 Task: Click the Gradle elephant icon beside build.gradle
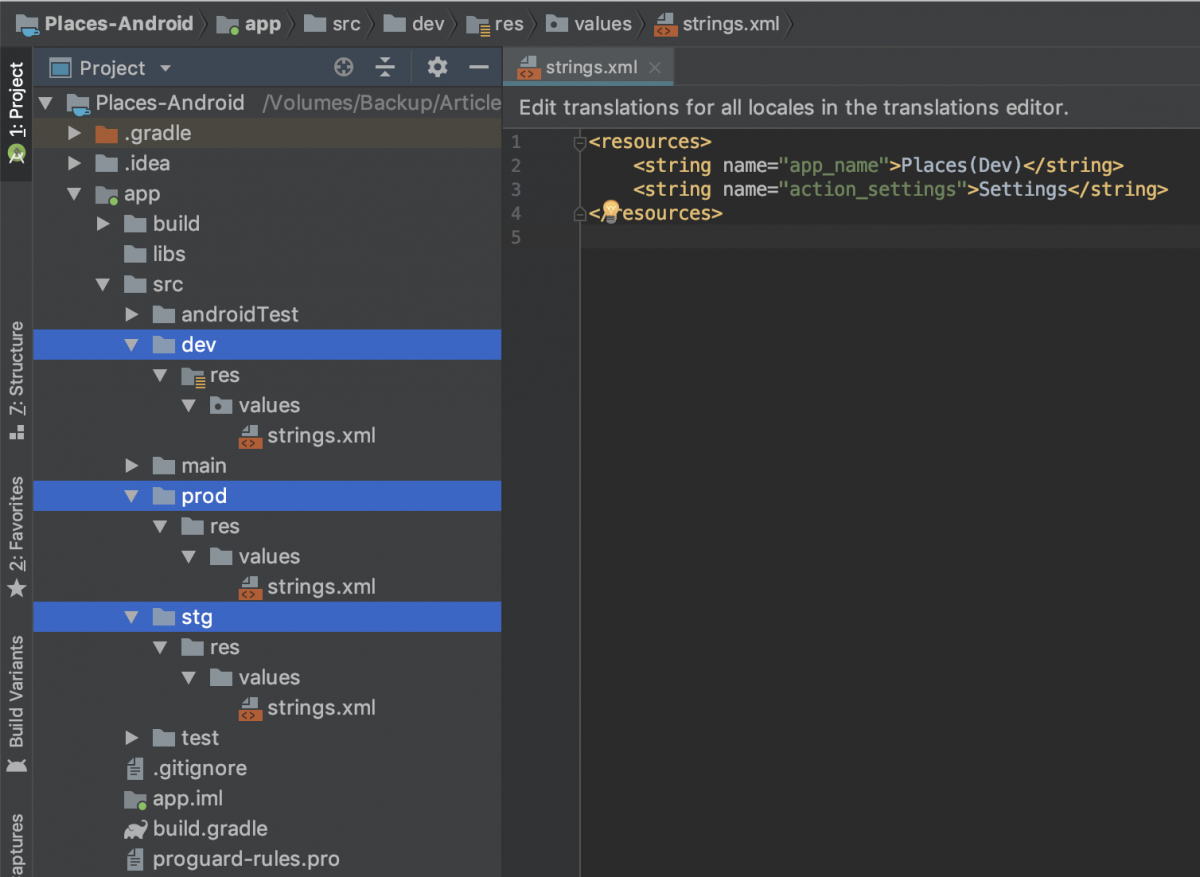[x=135, y=829]
